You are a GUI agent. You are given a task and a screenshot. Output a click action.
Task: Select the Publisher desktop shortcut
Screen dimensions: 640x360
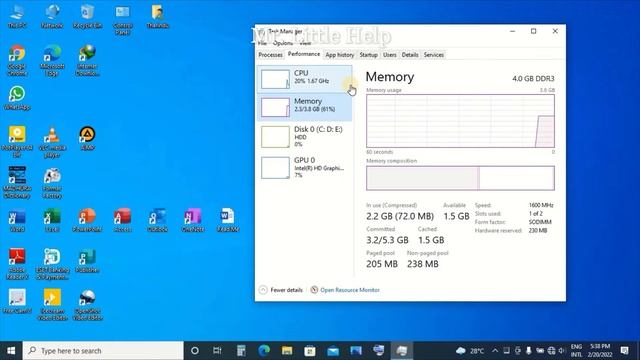(87, 261)
